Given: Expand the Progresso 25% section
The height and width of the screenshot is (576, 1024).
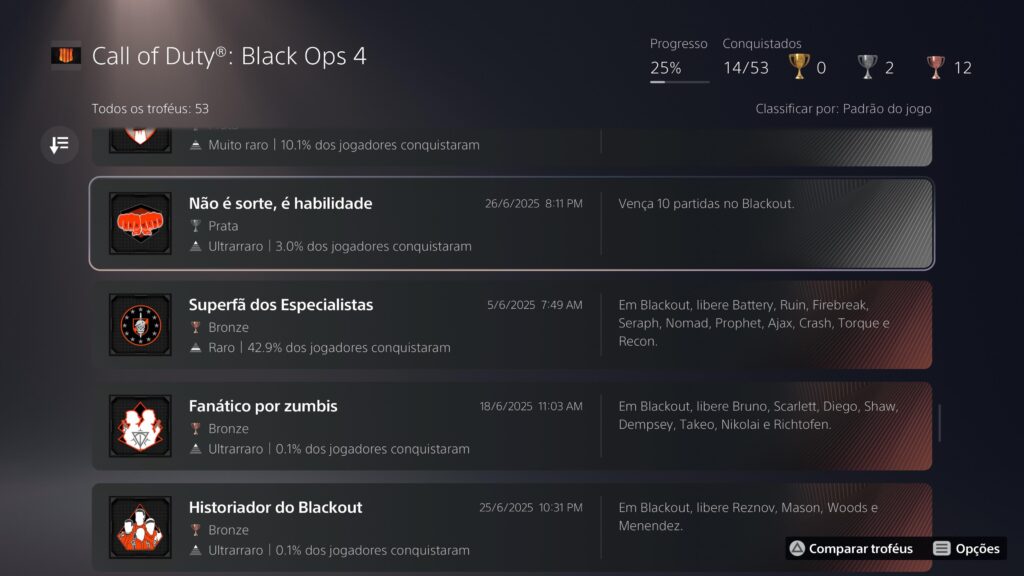Looking at the screenshot, I should [679, 57].
